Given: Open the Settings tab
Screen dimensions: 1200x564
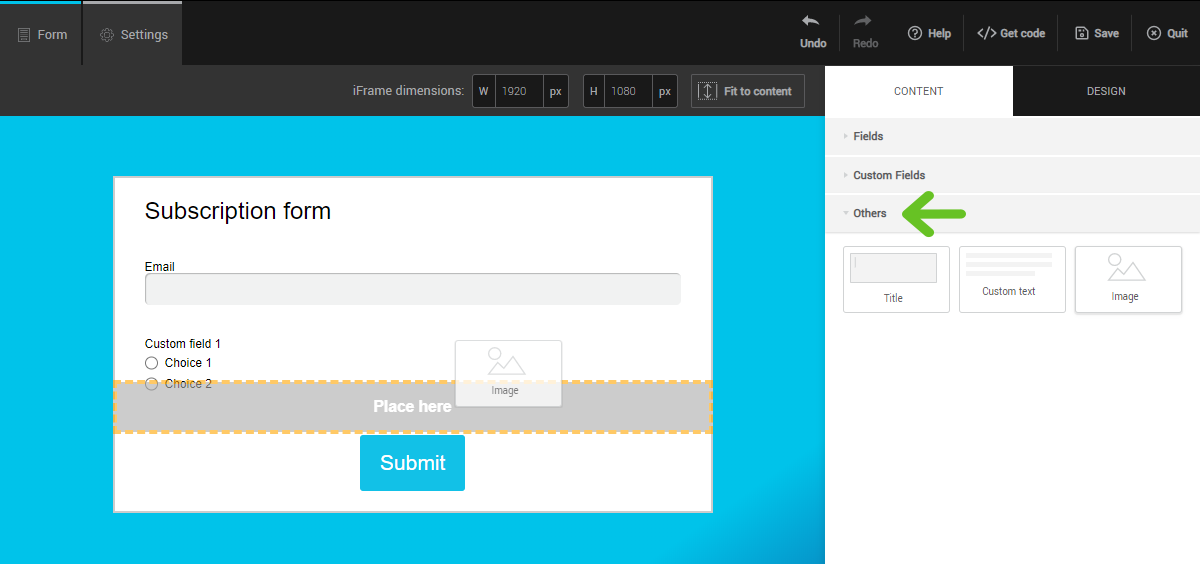Looking at the screenshot, I should pos(133,34).
